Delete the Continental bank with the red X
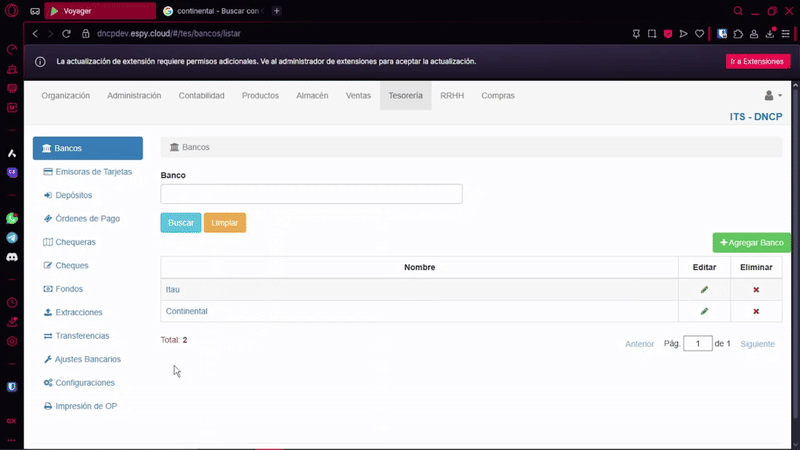The height and width of the screenshot is (450, 800). tap(756, 312)
